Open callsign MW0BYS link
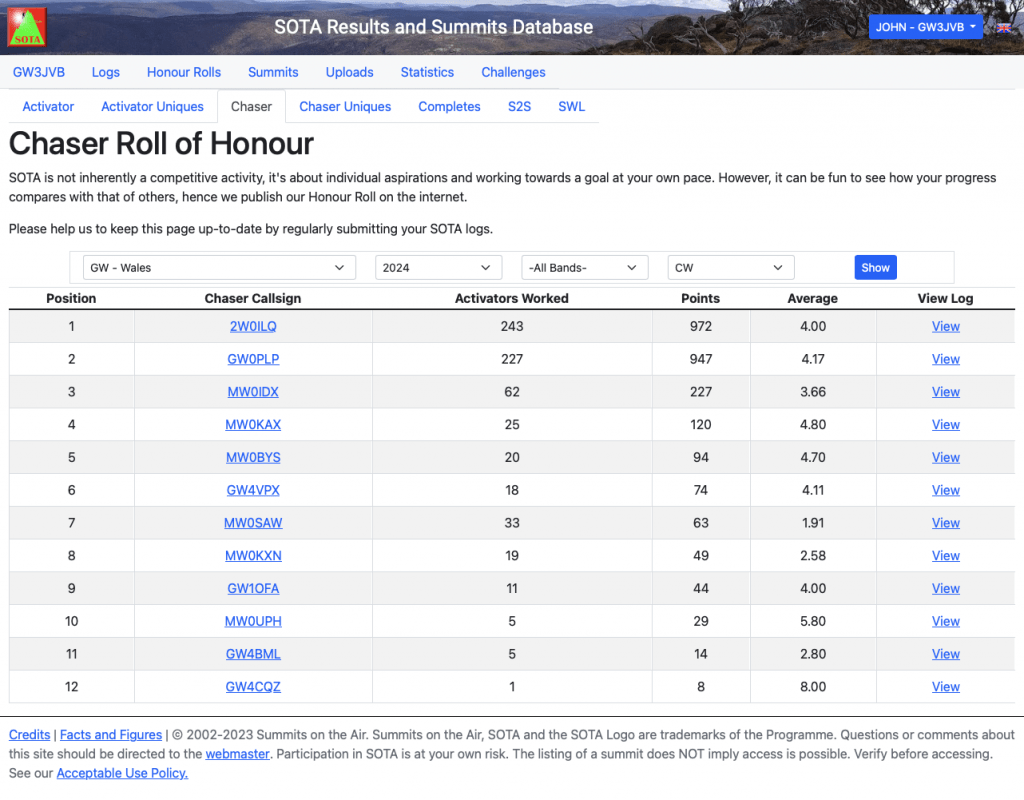Viewport: 1024px width, 800px height. pyautogui.click(x=253, y=457)
